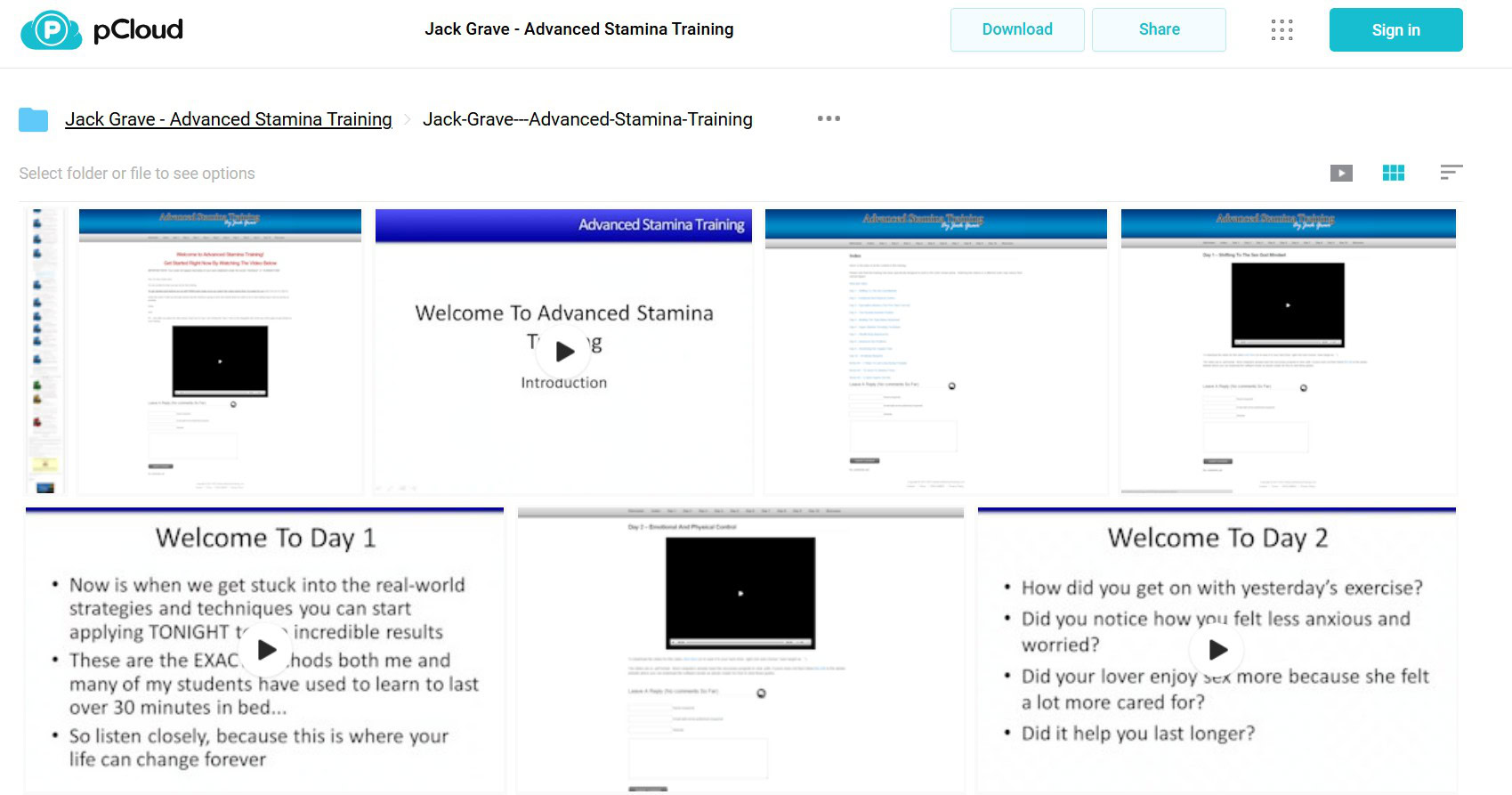Open the three-dot folder options menu

(x=829, y=118)
